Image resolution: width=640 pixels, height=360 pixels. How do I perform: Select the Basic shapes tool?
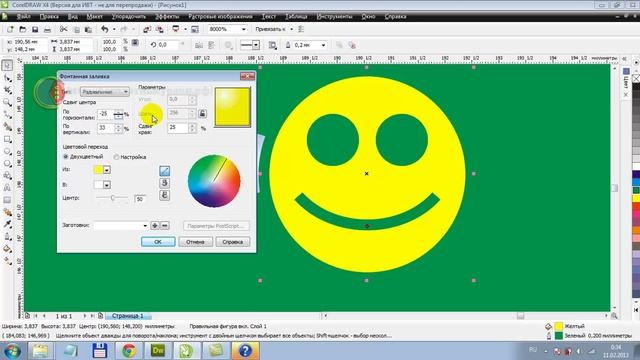(x=7, y=176)
